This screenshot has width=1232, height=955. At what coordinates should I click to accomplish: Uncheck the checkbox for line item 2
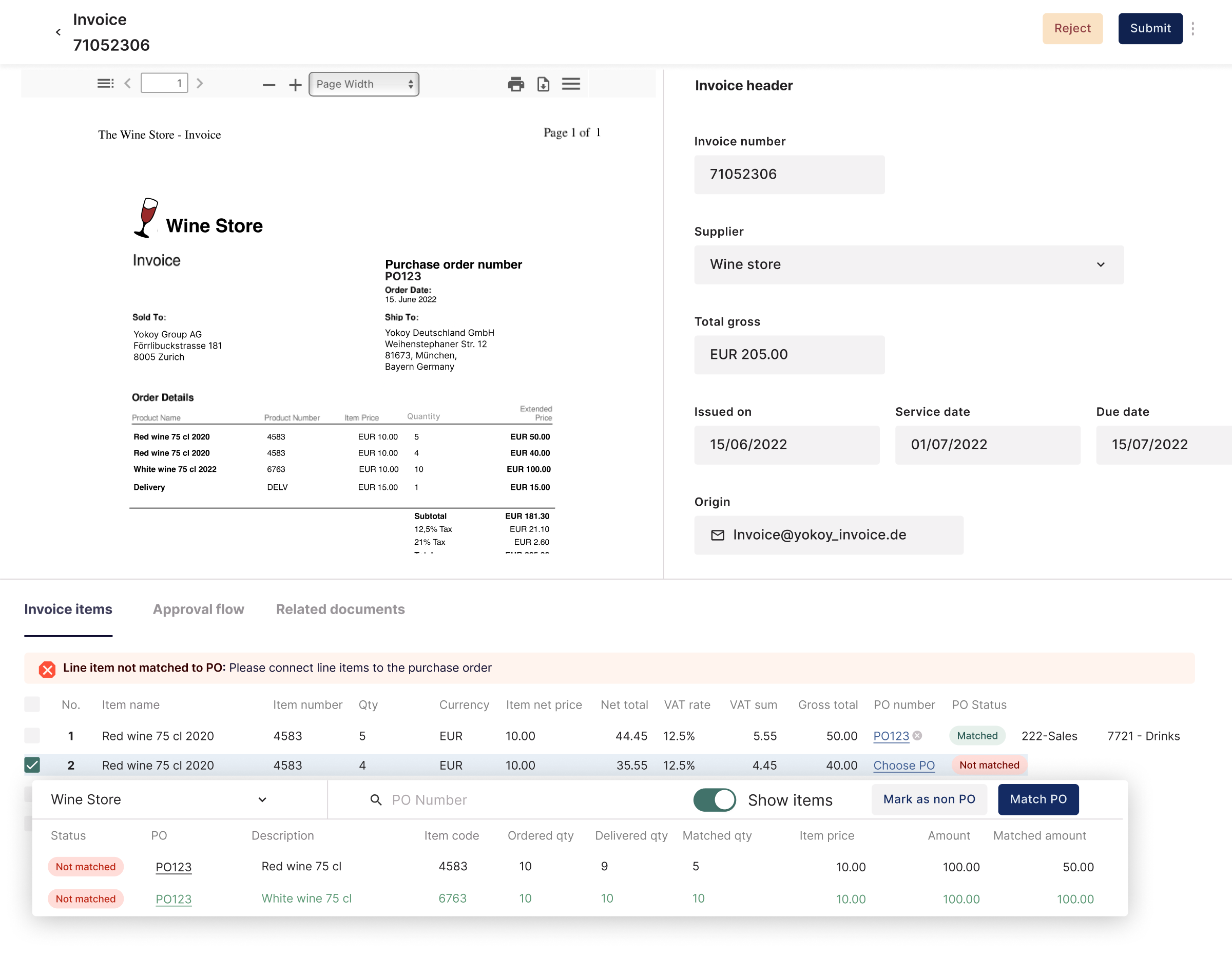(x=32, y=765)
